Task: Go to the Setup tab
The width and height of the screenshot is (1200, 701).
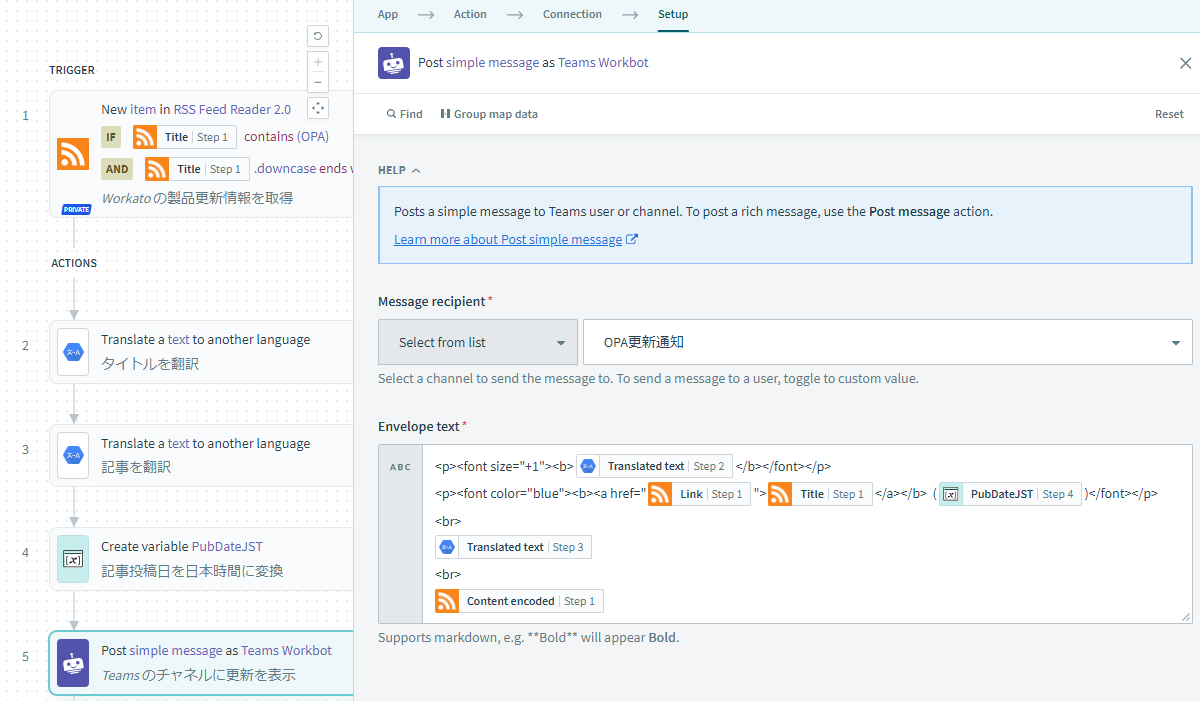Action: [x=673, y=14]
